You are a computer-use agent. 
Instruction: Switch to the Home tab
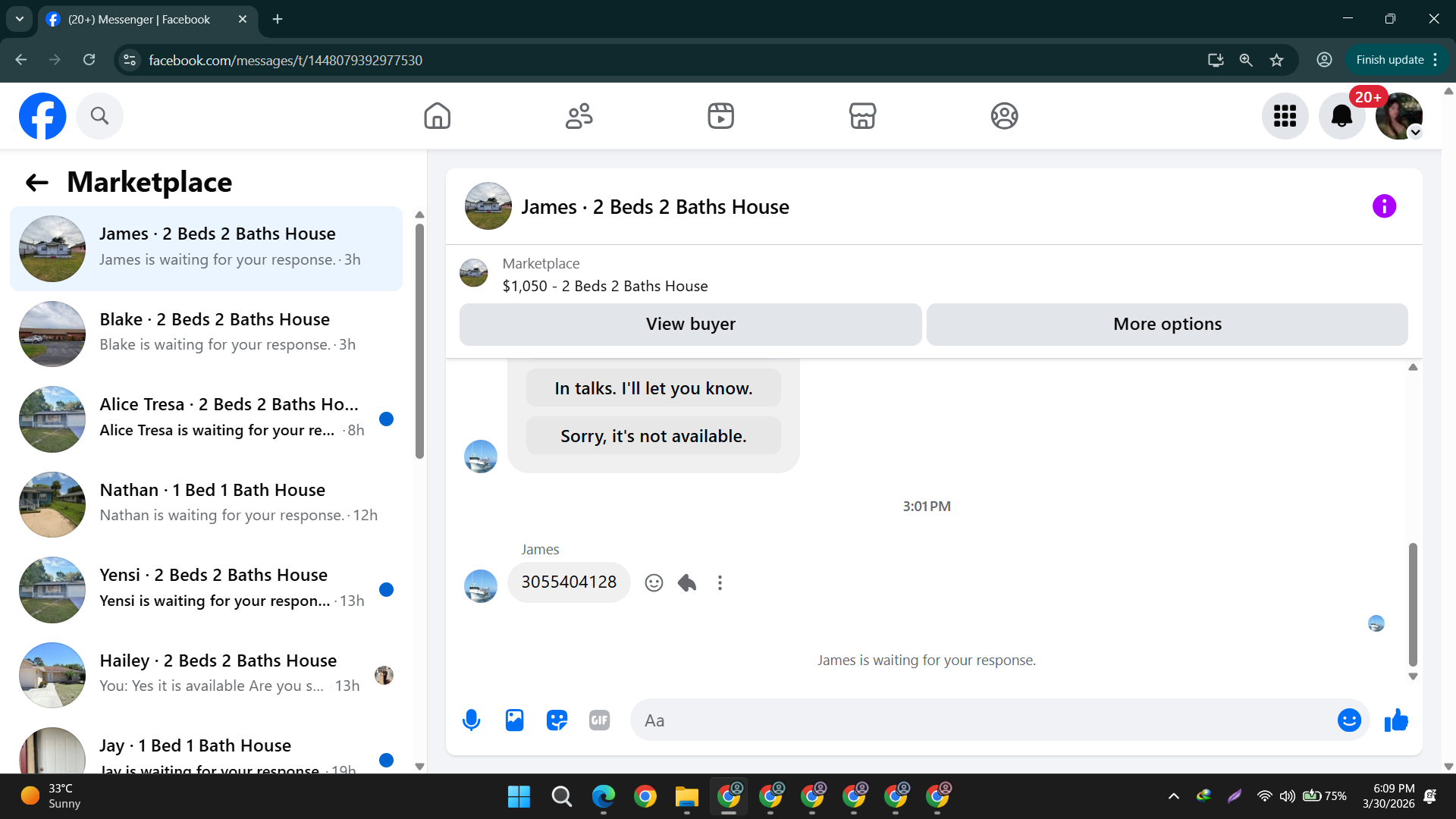(437, 116)
